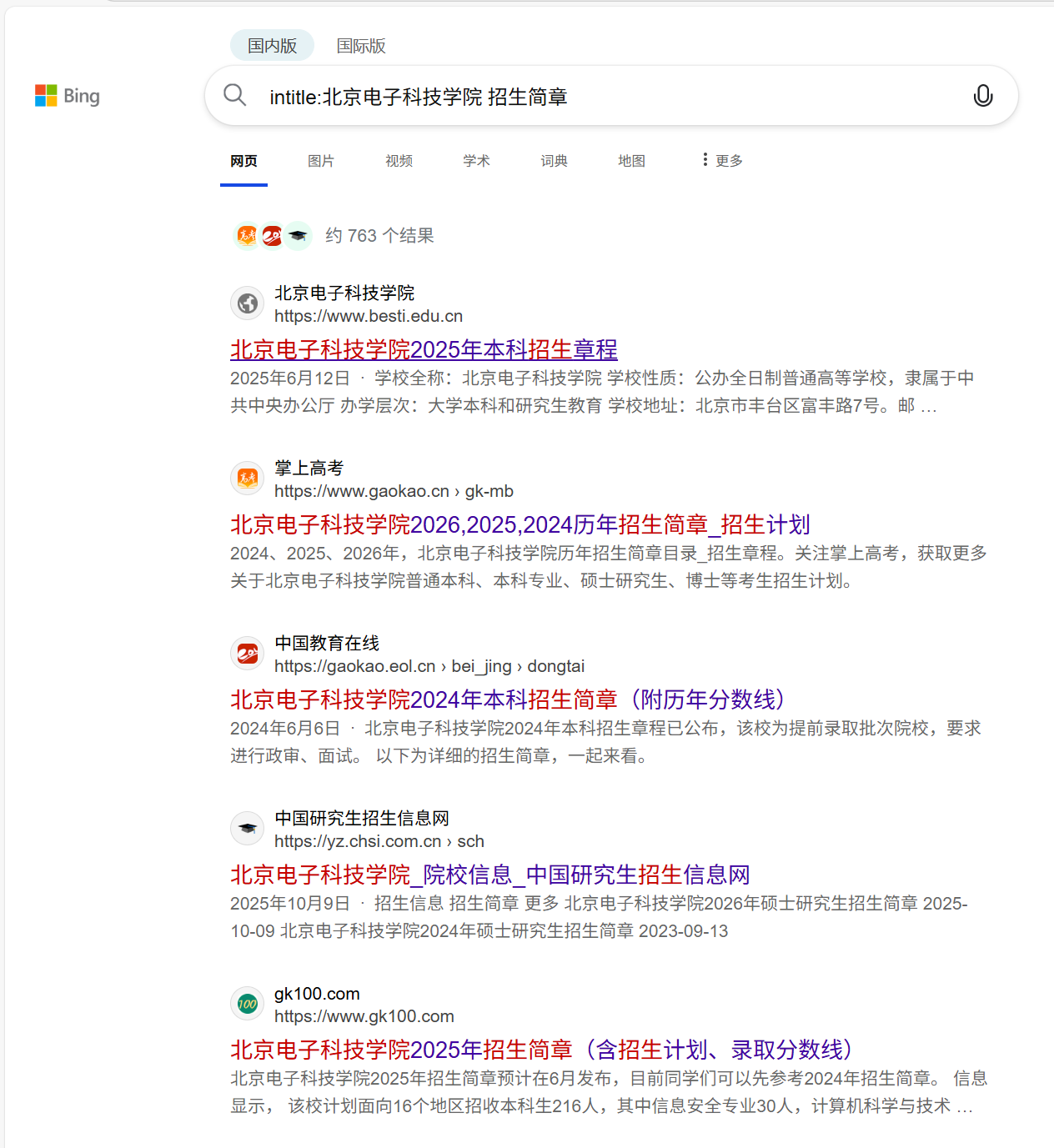Click the 北京电子科技学院 website favicon
The image size is (1054, 1148).
pyautogui.click(x=247, y=303)
